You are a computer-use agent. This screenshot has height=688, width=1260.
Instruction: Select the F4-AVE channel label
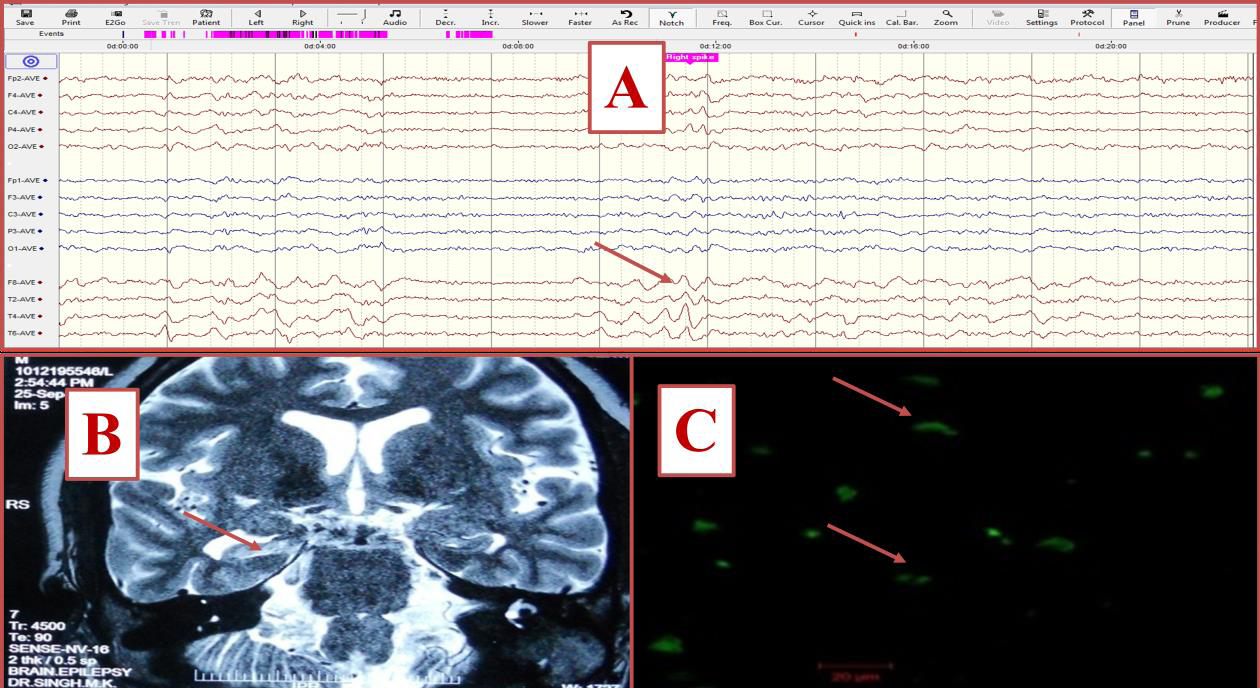[x=24, y=95]
